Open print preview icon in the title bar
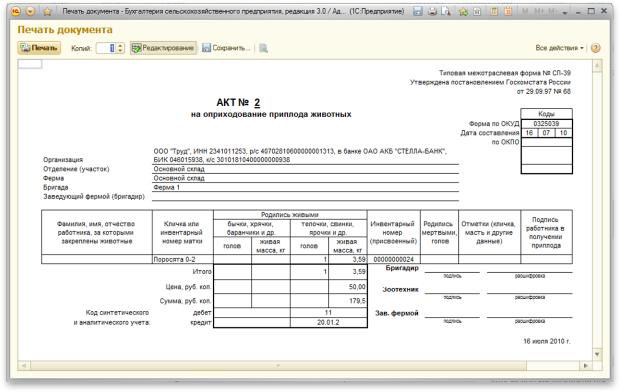The image size is (620, 392). pos(446,11)
